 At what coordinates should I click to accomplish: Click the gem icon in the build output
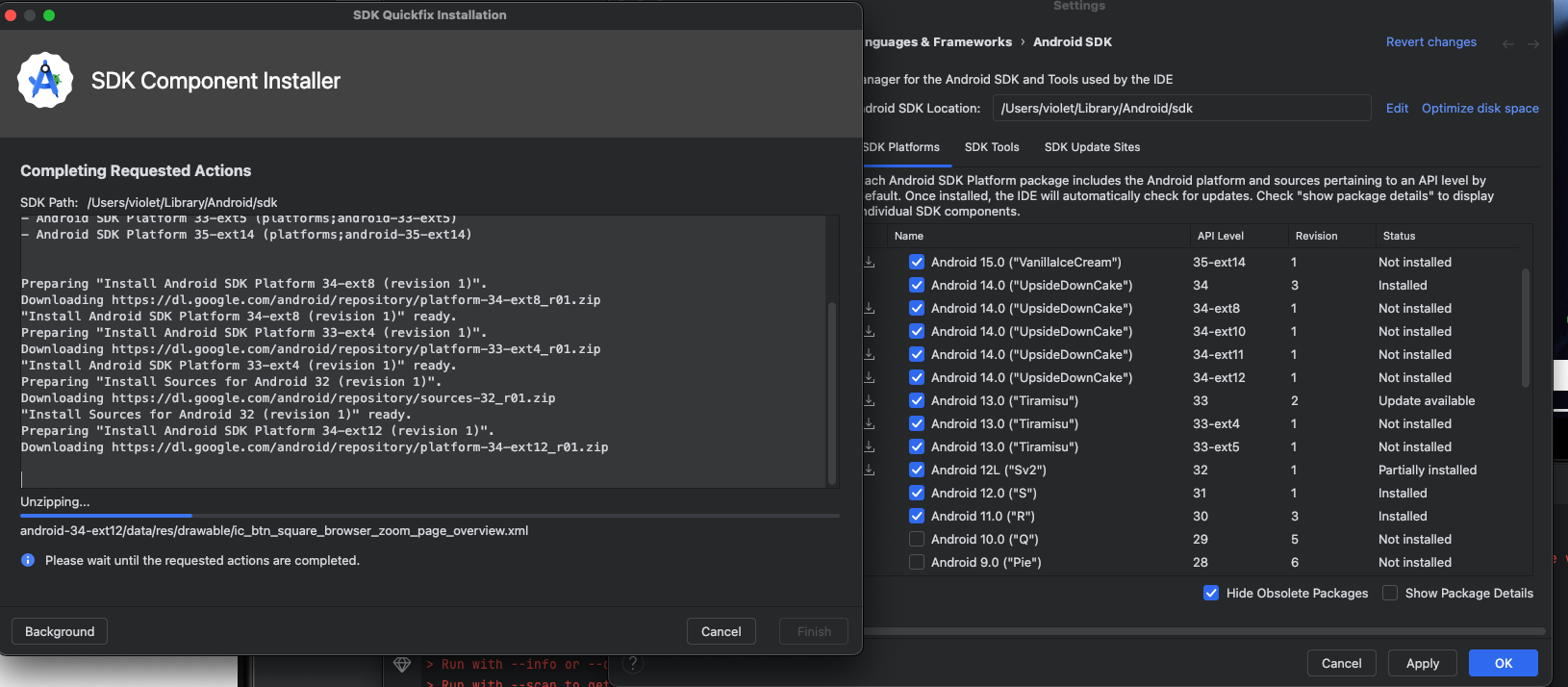[402, 665]
